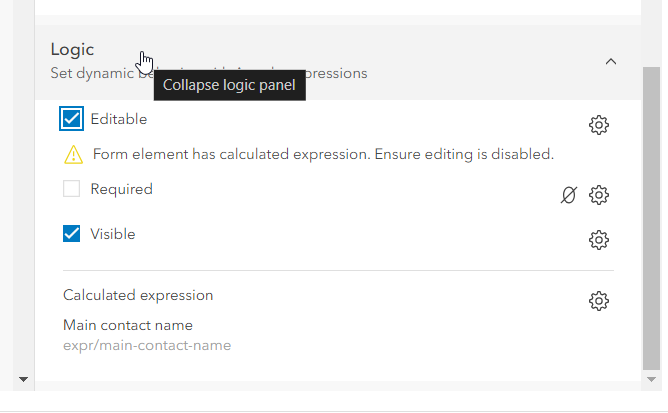
Task: Uncheck the Editable checkbox
Action: [72, 120]
